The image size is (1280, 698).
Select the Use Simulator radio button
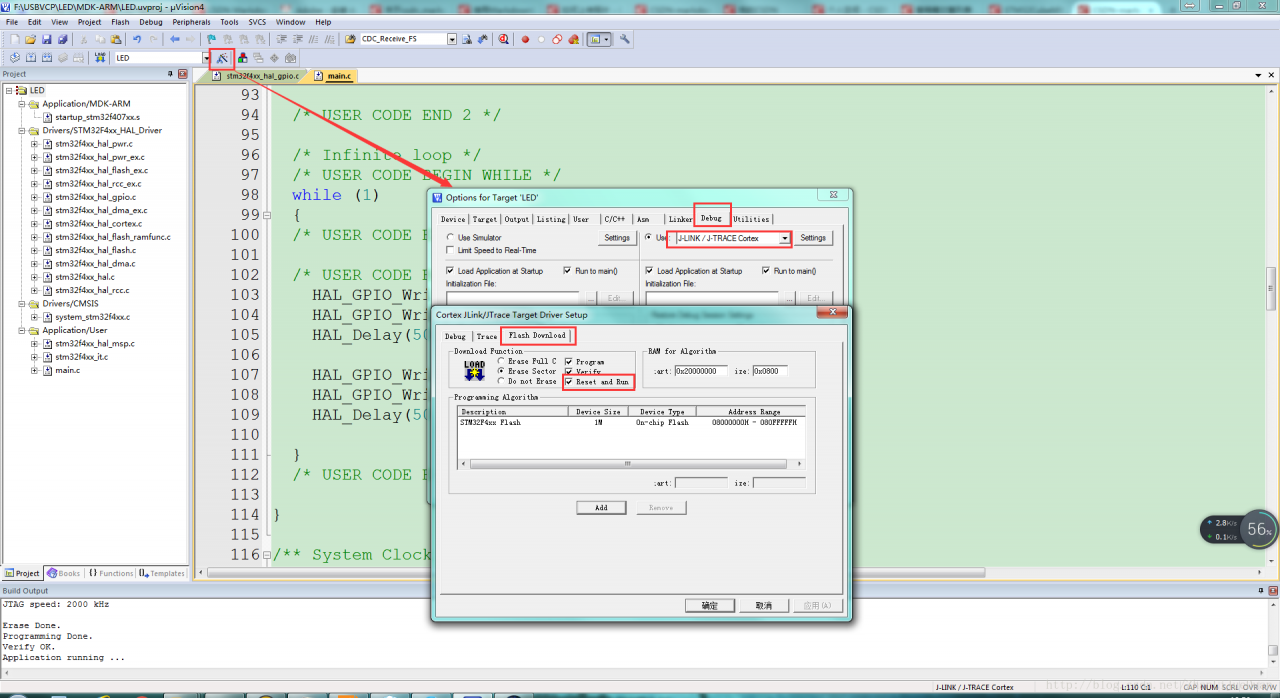pyautogui.click(x=450, y=238)
